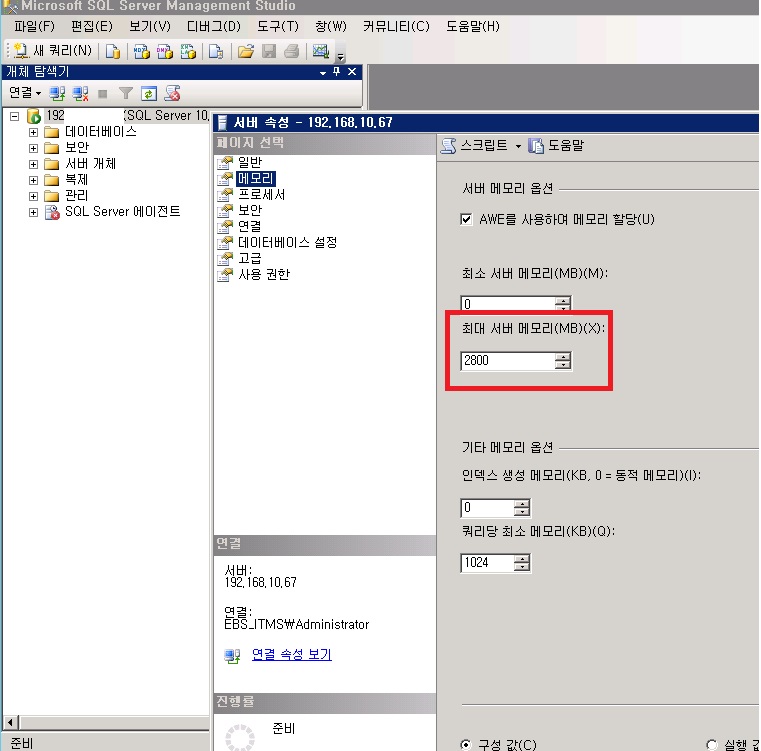Screen dimensions: 761x751
Task: Select the 데이터베이스 설정 page
Action: (287, 242)
